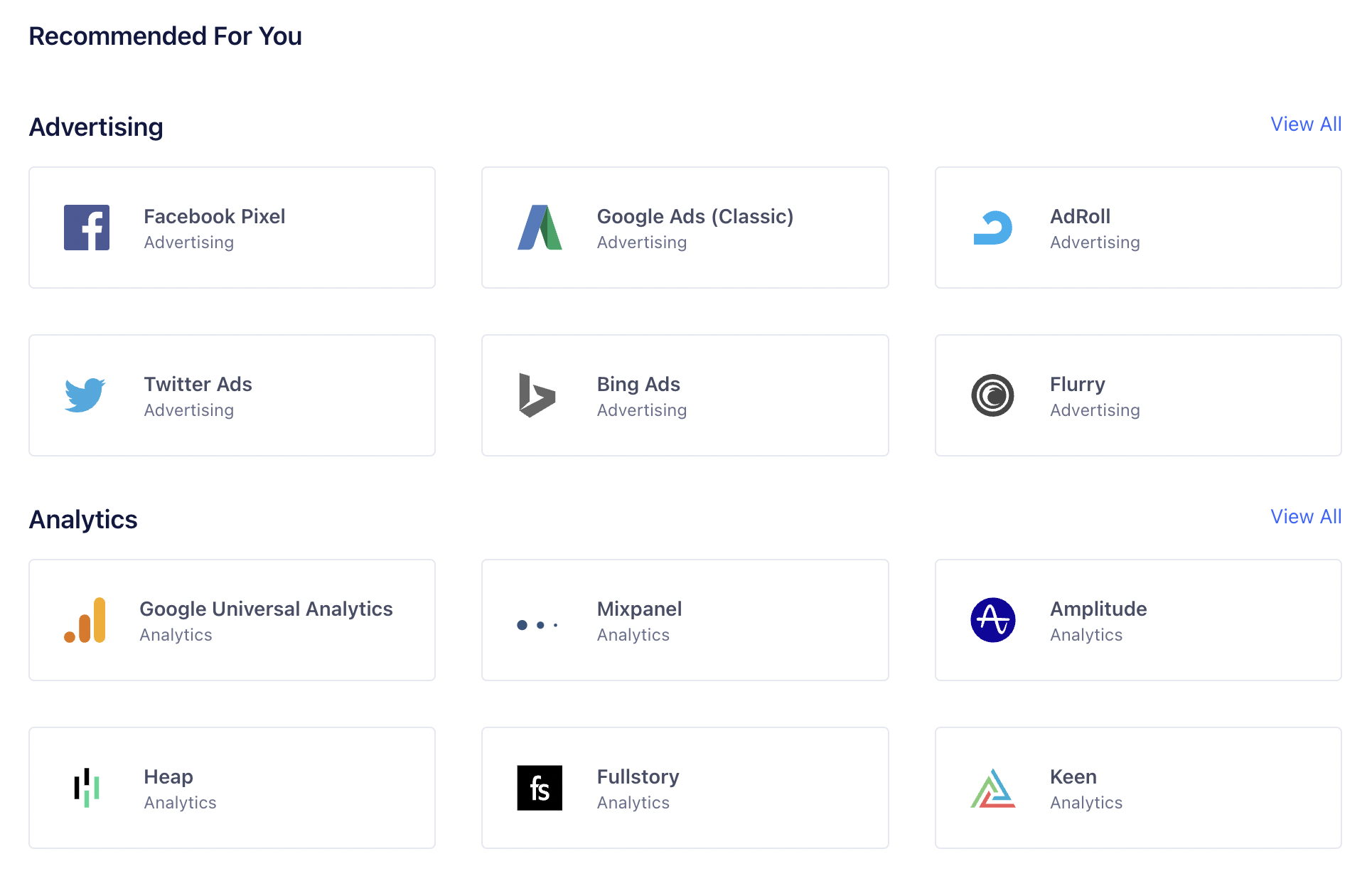Image resolution: width=1372 pixels, height=876 pixels.
Task: Select the Mixpanel title text
Action: point(639,609)
